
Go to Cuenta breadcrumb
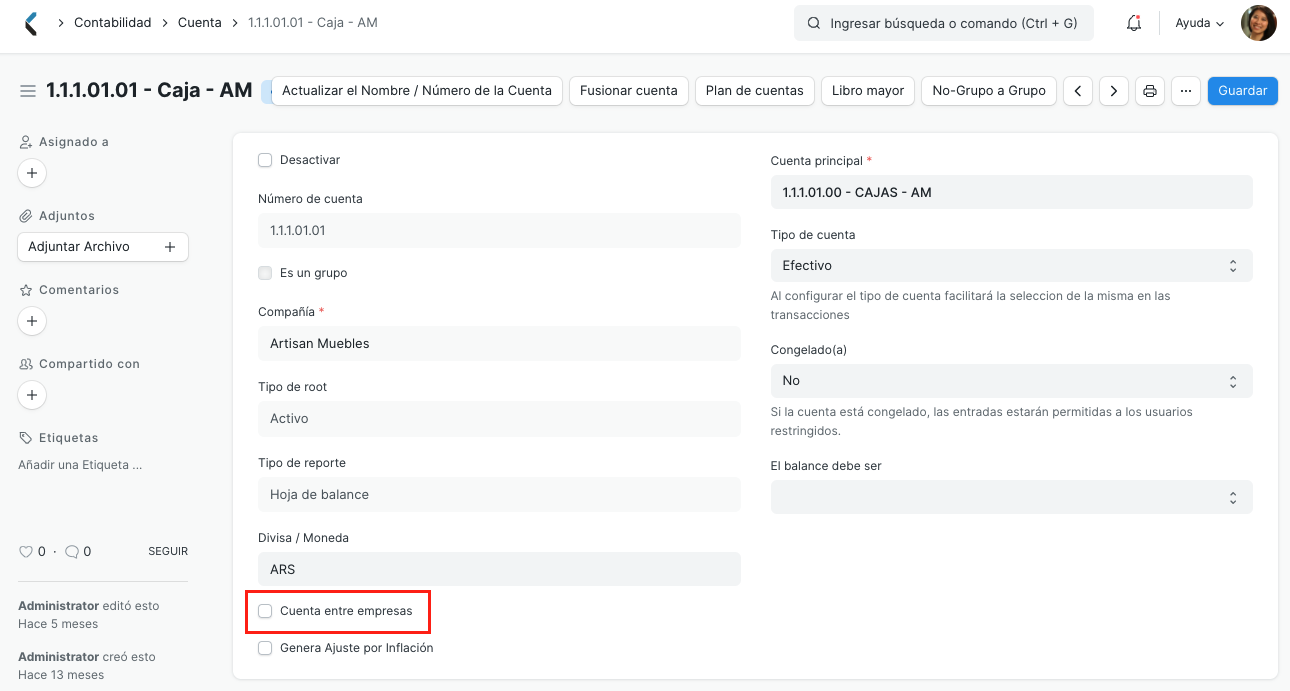pyautogui.click(x=200, y=22)
